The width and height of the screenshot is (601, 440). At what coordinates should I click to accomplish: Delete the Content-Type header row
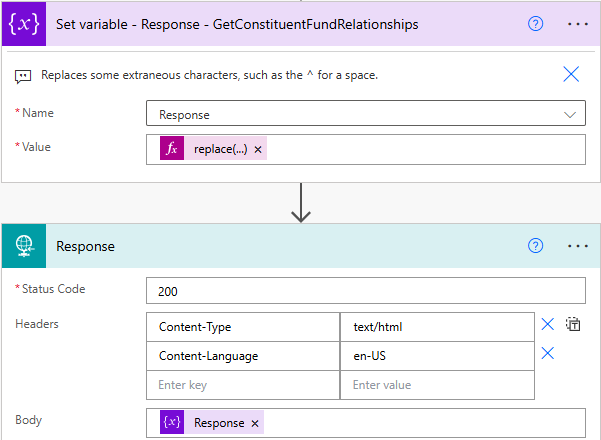click(x=547, y=324)
